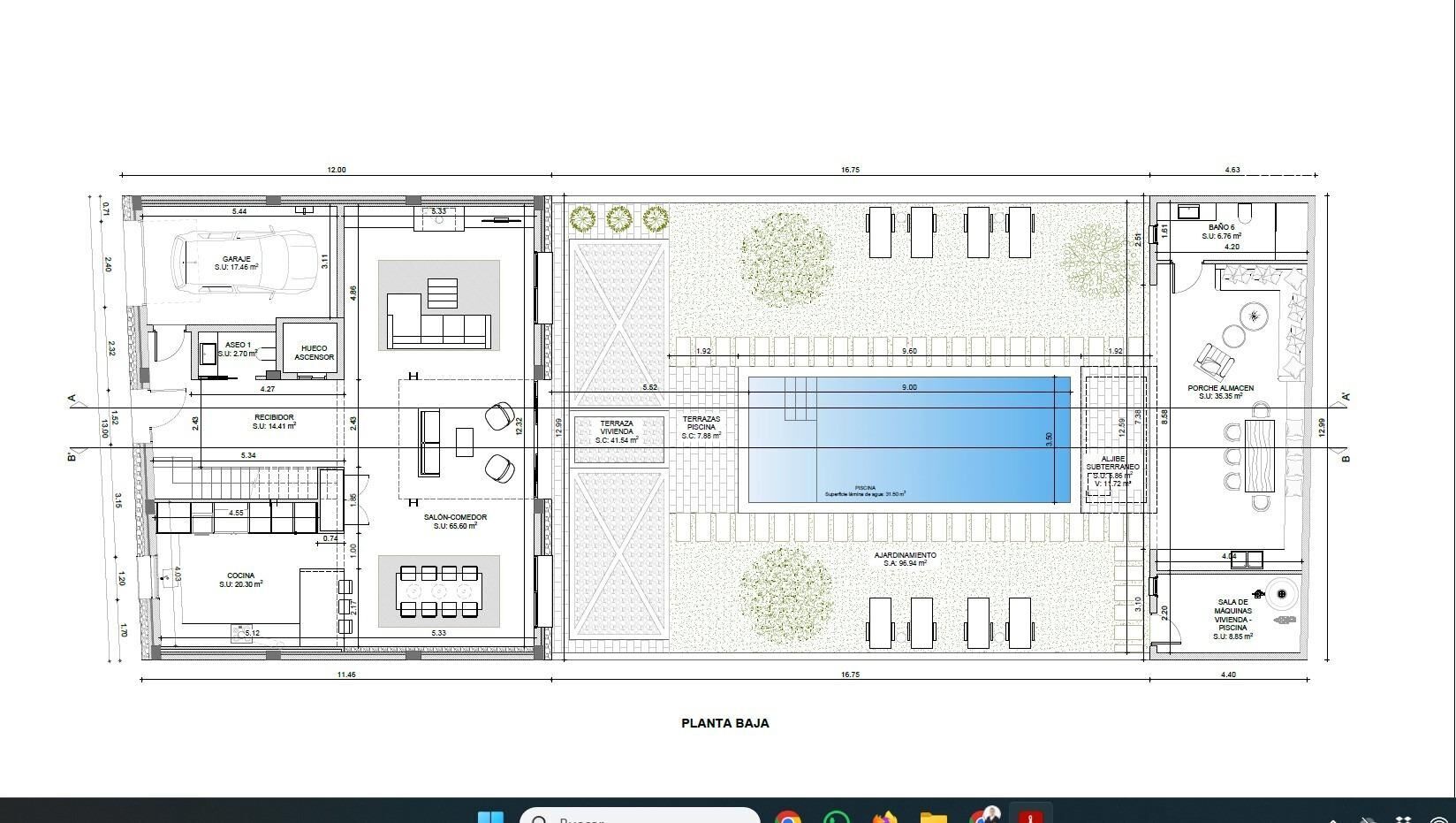The image size is (1456, 823).
Task: Select the HUECO ASCENSOR box
Action: (x=314, y=352)
